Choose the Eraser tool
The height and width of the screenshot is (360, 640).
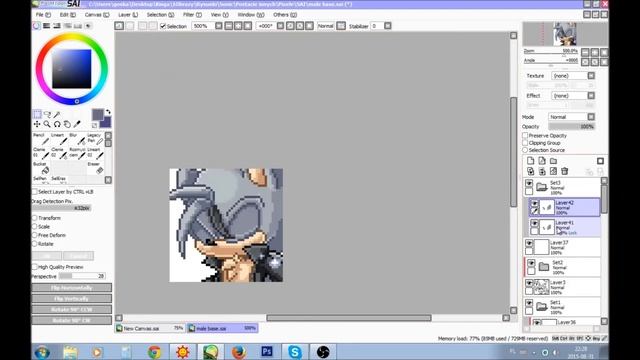point(95,168)
